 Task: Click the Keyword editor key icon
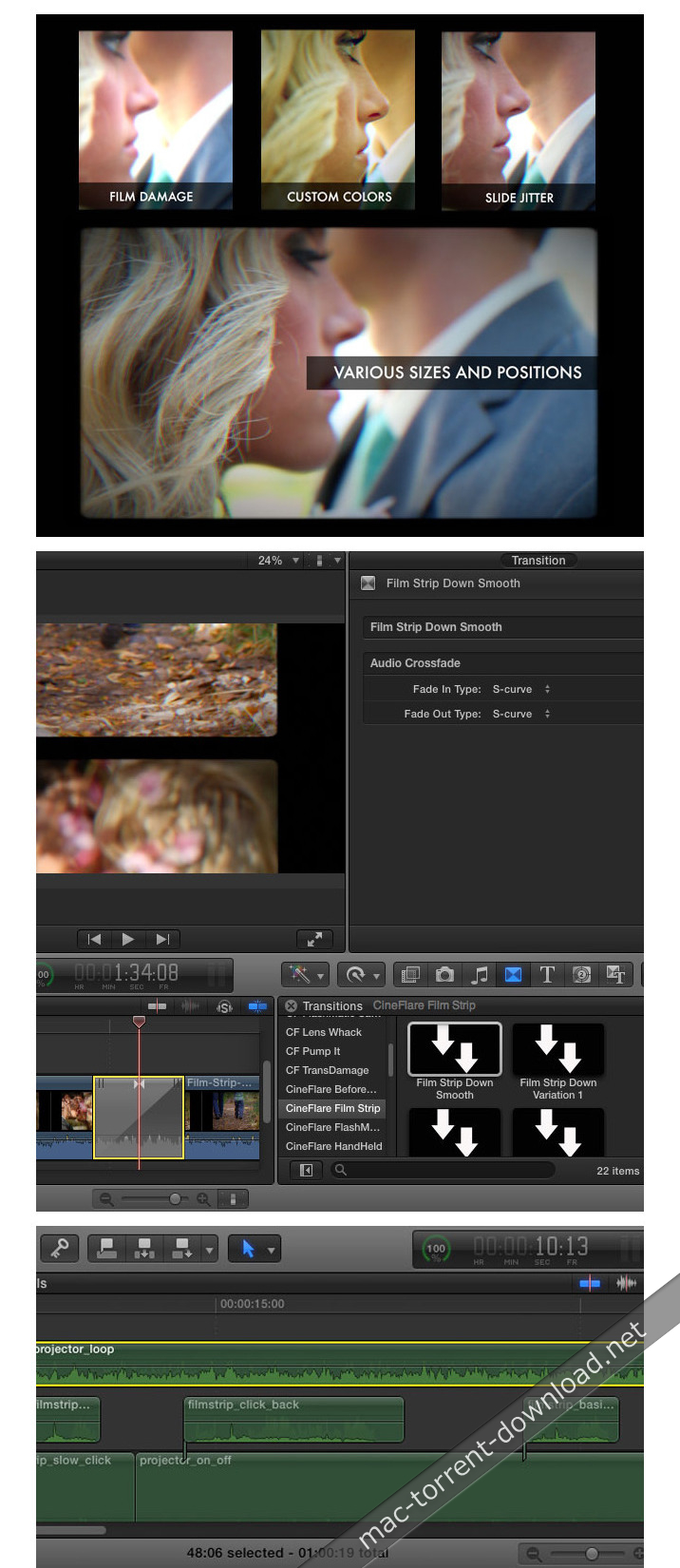[x=59, y=1248]
